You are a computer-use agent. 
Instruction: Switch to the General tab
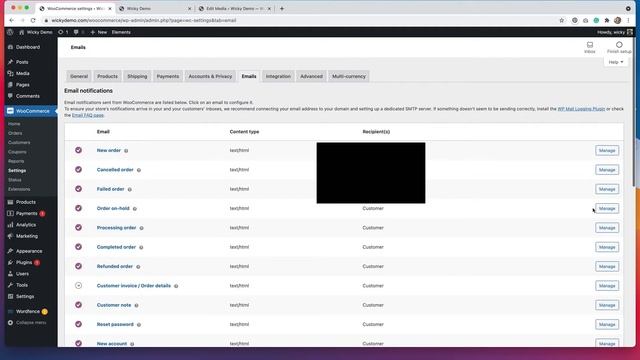[x=79, y=76]
